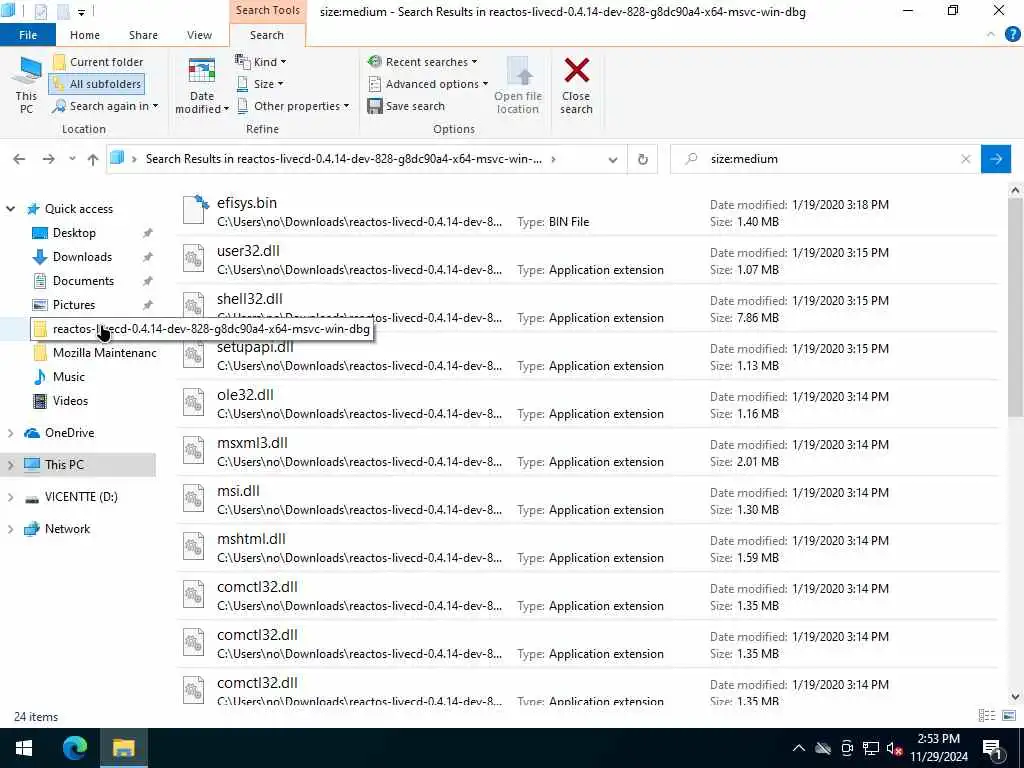This screenshot has width=1024, height=768.
Task: Open Recent searches dropdown
Action: 422,61
